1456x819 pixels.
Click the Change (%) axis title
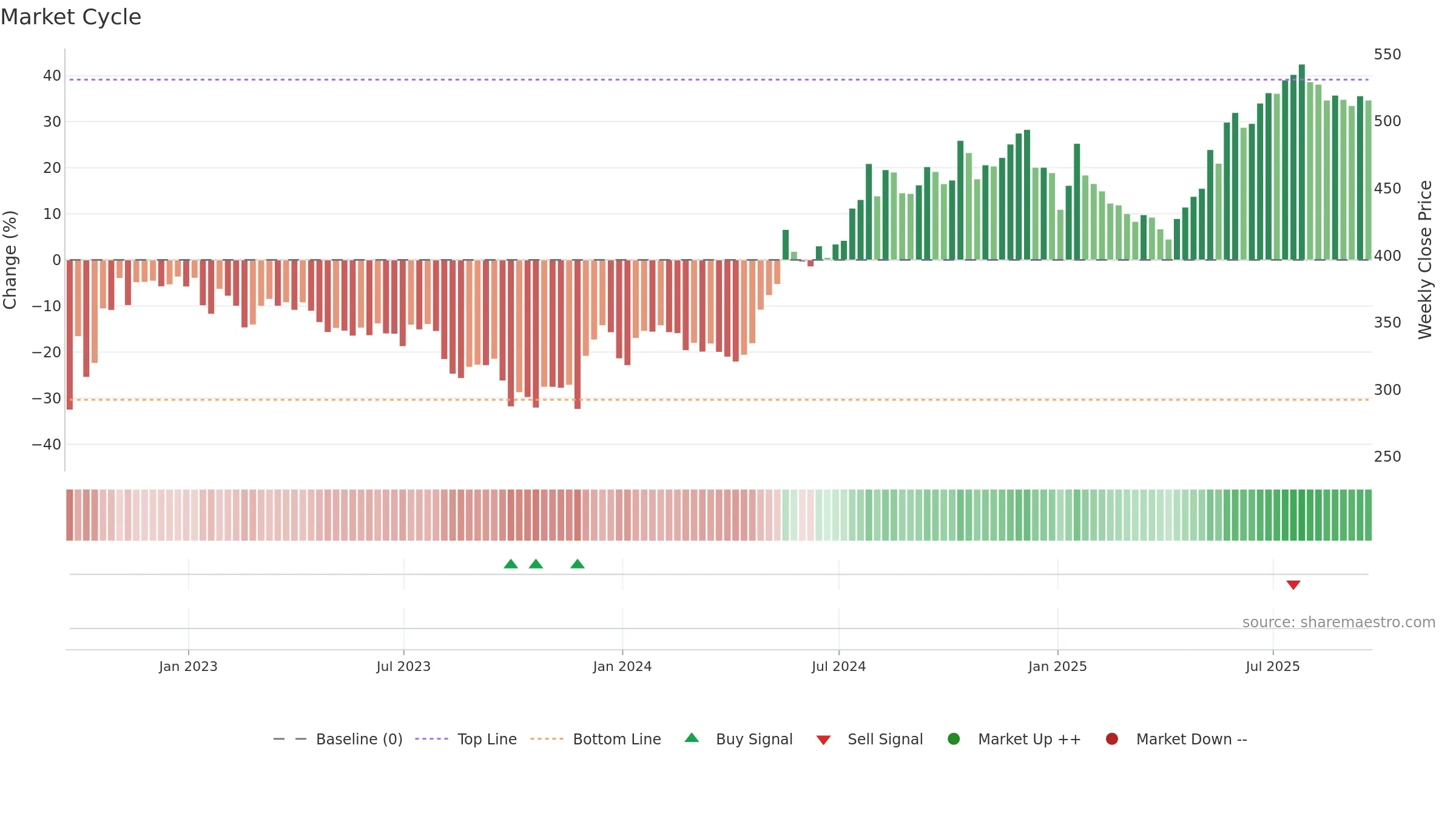click(10, 260)
